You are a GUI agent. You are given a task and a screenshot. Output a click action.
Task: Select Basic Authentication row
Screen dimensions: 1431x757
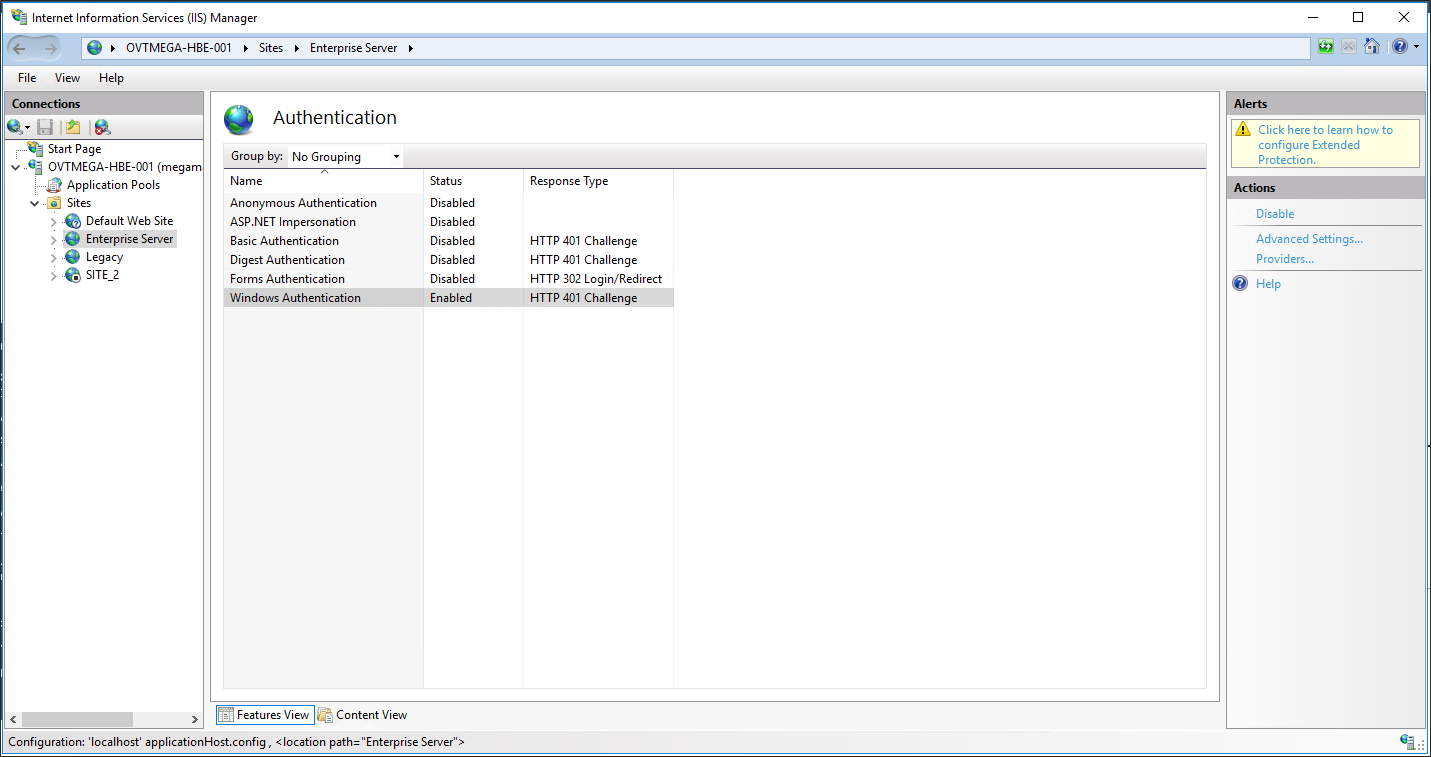448,241
